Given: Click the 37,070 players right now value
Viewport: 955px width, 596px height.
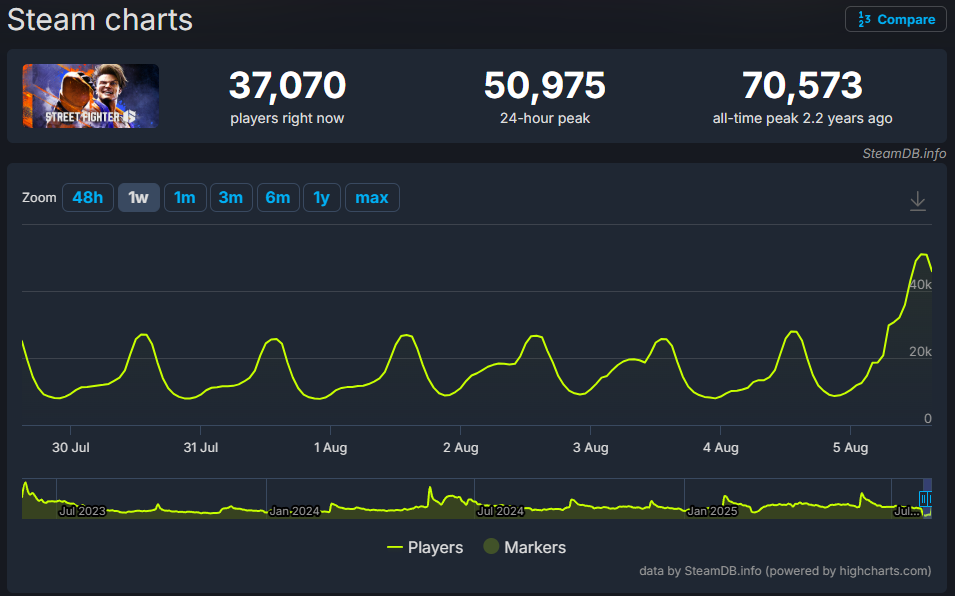Looking at the screenshot, I should [287, 85].
